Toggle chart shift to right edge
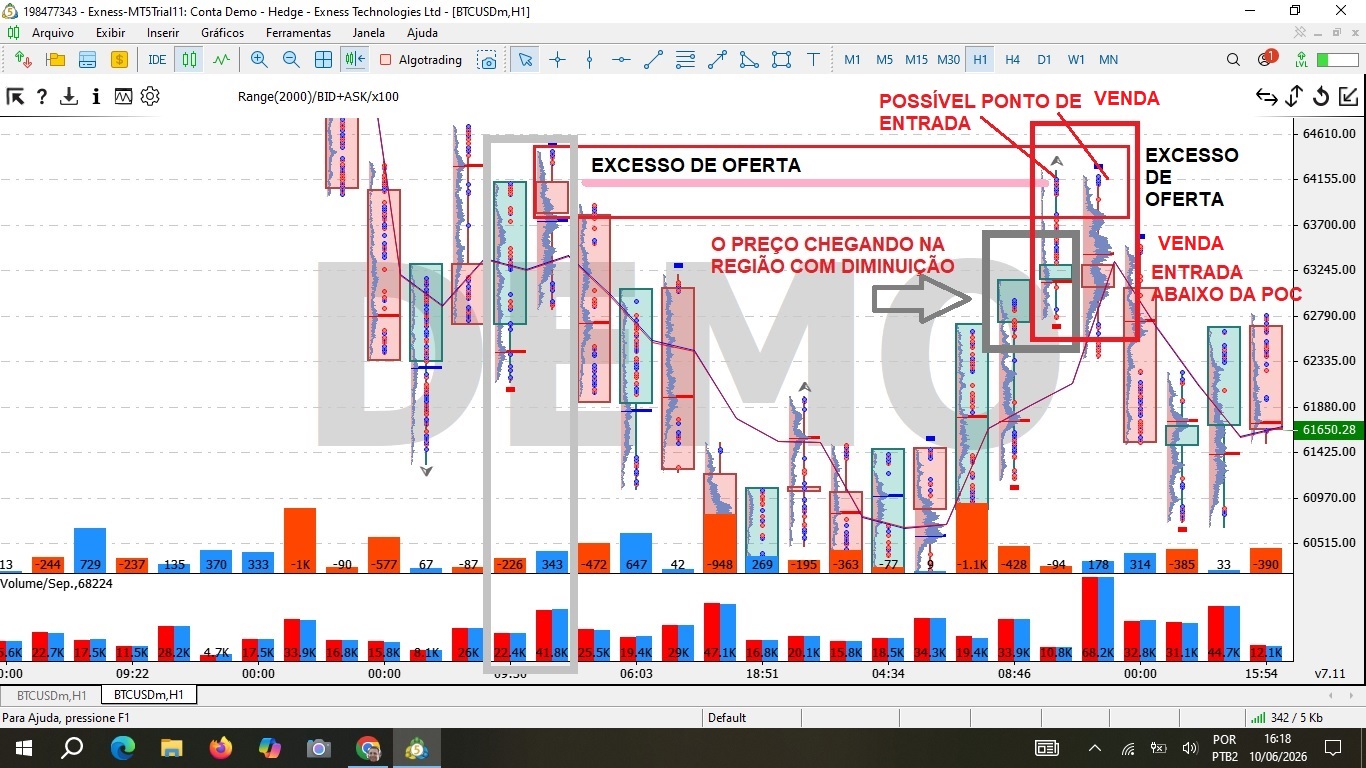The height and width of the screenshot is (768, 1366). [x=355, y=60]
